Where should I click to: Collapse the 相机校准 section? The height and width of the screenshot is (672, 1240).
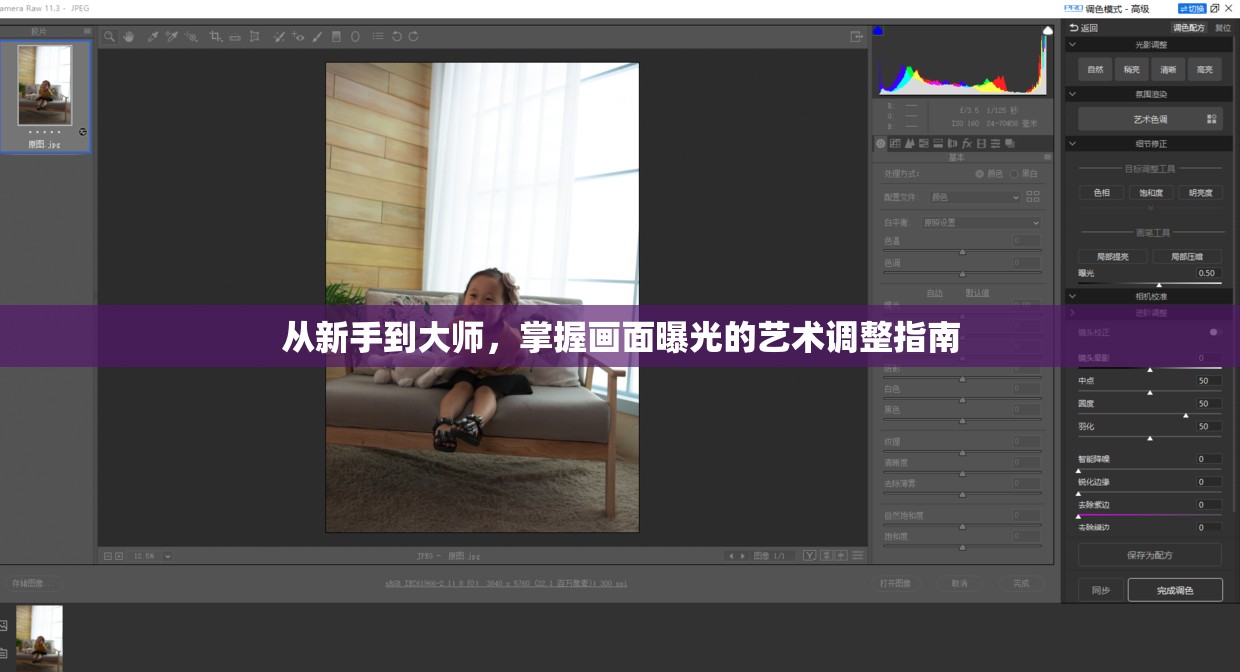[1073, 296]
